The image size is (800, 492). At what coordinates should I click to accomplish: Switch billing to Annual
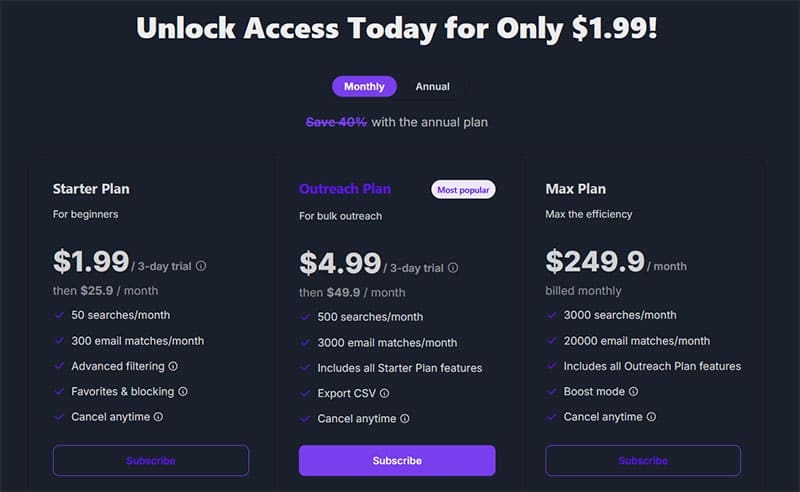click(433, 87)
